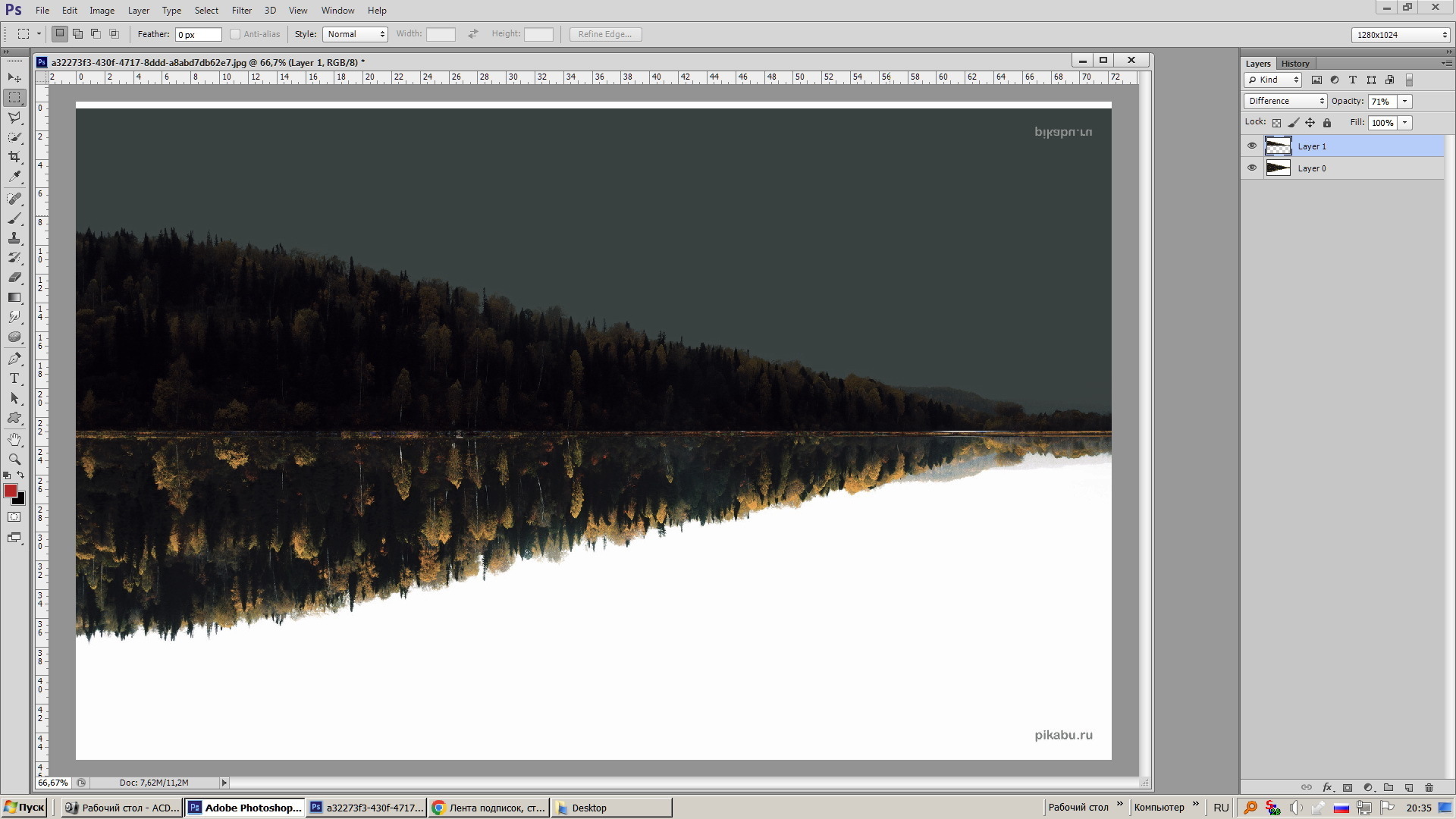The image size is (1456, 819).
Task: Select the Clone Stamp tool
Action: pos(14,238)
